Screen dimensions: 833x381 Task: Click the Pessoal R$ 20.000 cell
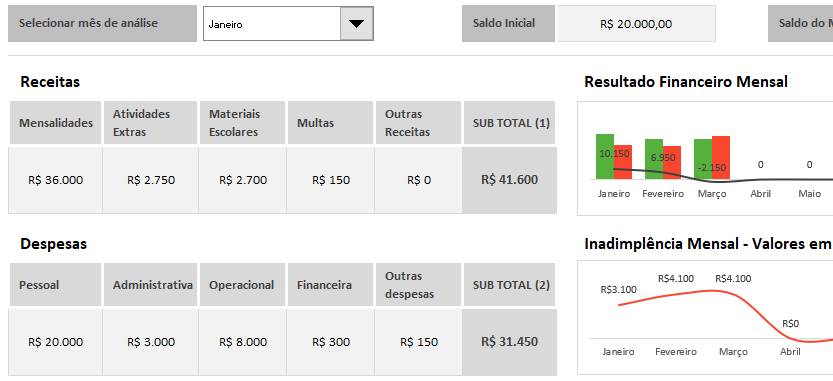[55, 342]
